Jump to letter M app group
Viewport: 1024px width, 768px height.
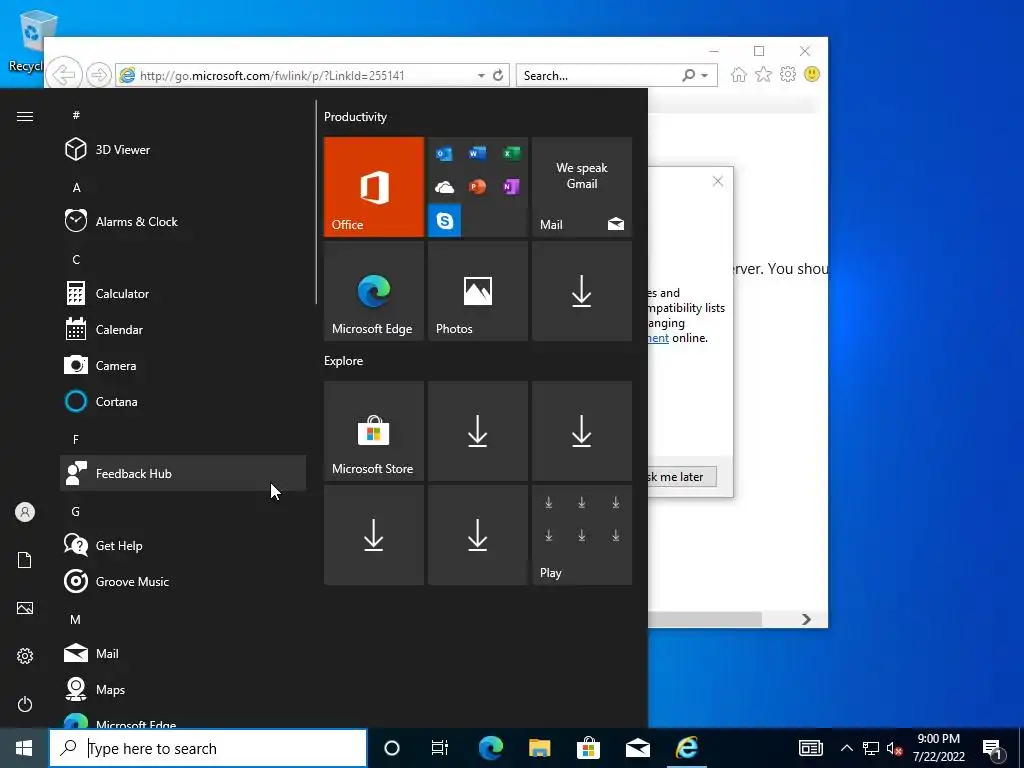(76, 619)
